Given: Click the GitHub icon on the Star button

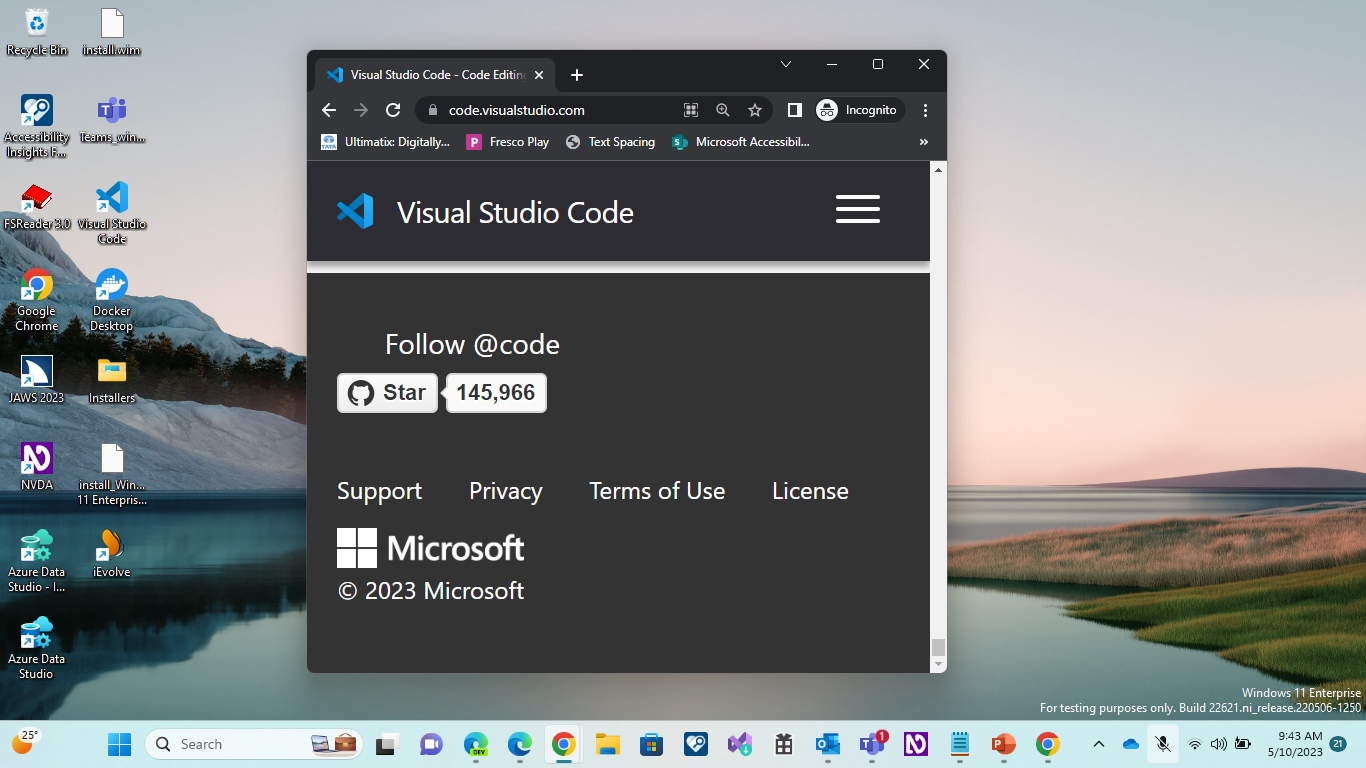Looking at the screenshot, I should click(360, 392).
